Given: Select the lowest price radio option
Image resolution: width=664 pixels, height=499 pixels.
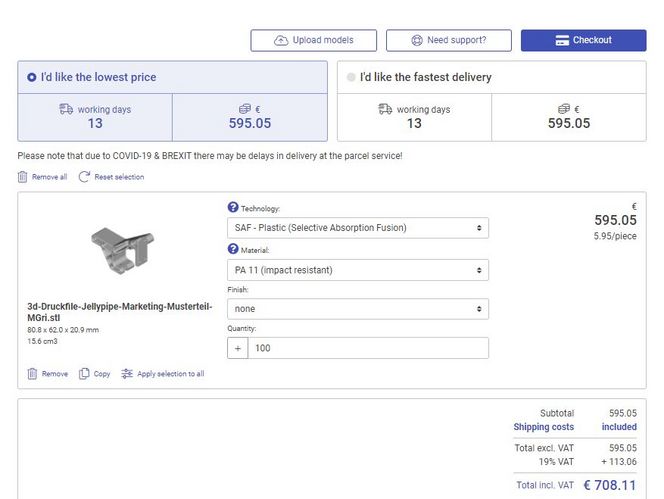Looking at the screenshot, I should pyautogui.click(x=32, y=77).
